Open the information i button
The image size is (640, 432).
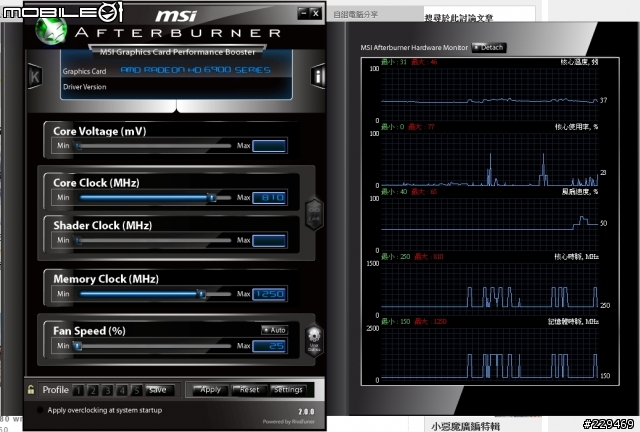coord(318,76)
